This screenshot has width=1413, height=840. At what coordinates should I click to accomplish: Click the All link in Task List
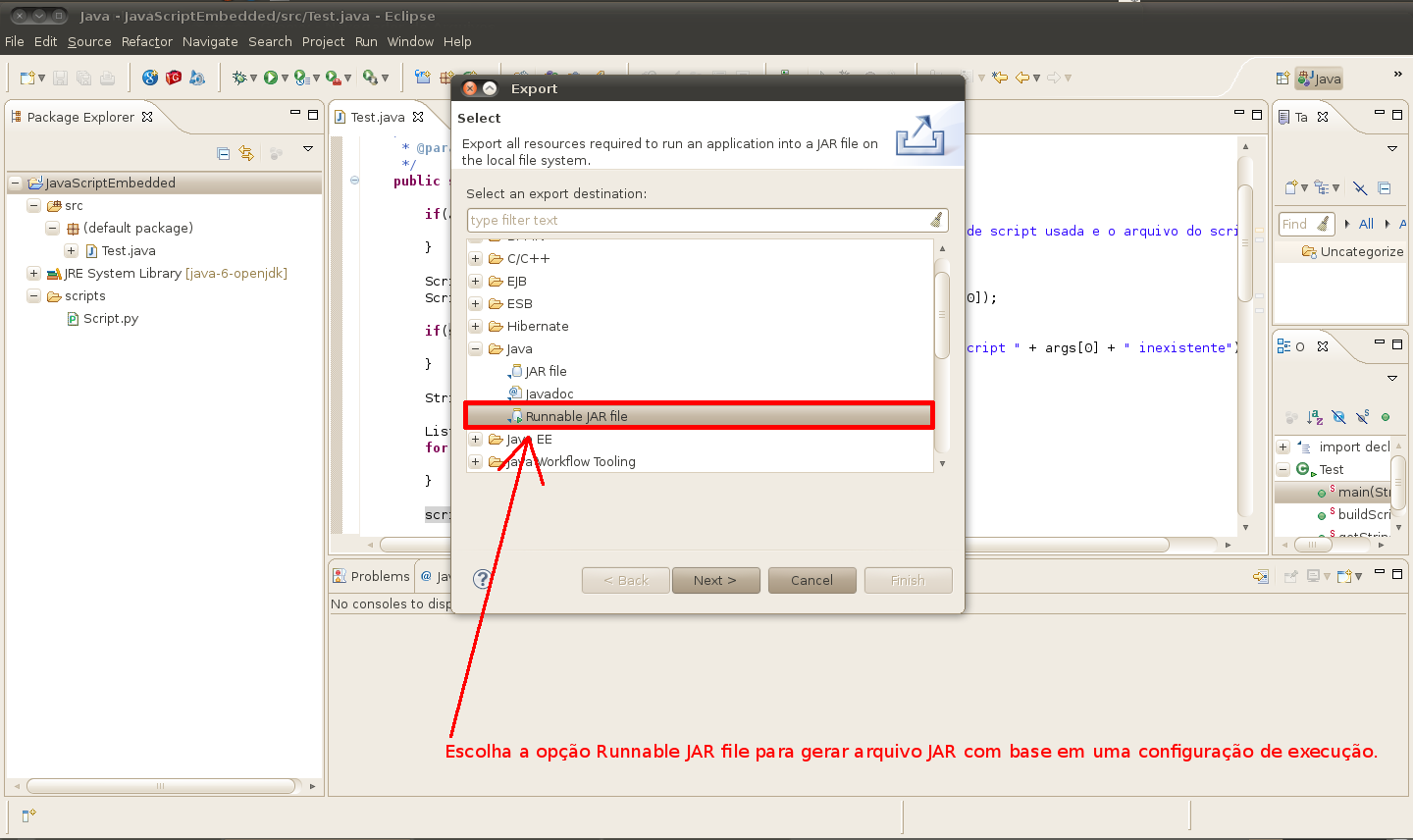[x=1366, y=224]
